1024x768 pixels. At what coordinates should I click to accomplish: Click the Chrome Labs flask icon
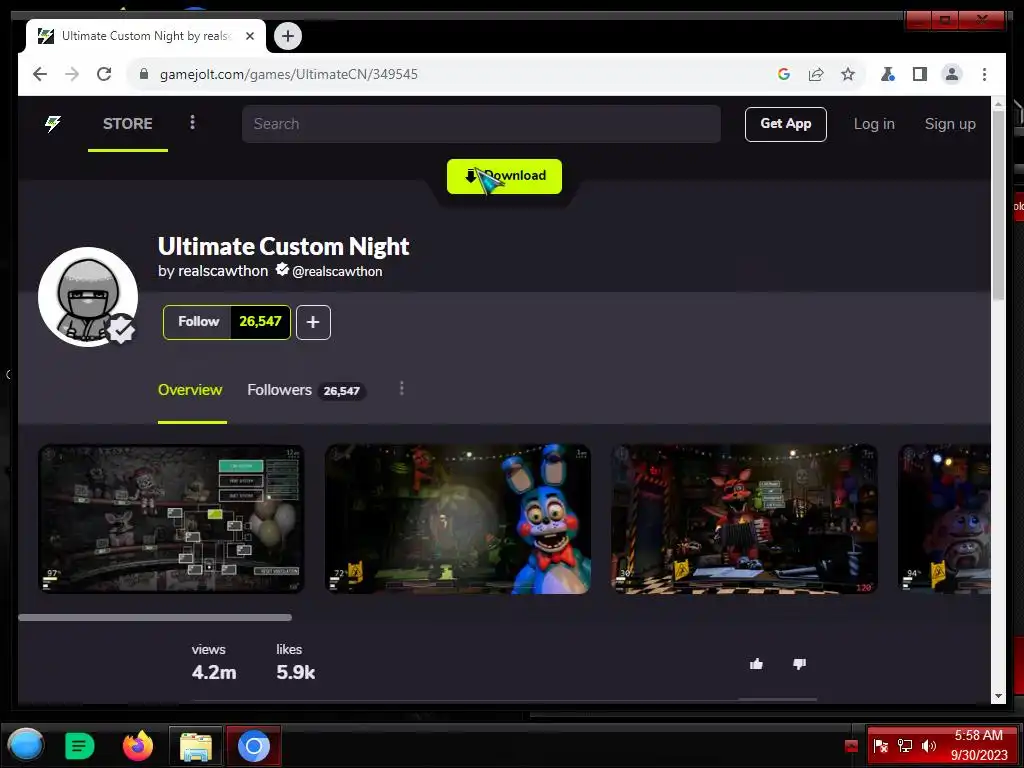[x=888, y=74]
